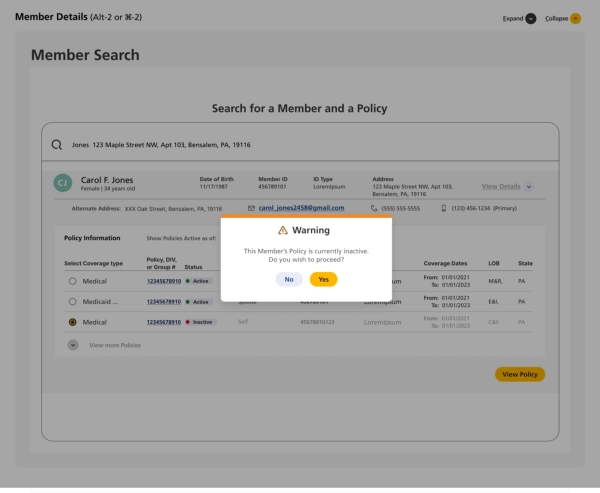Click No in the Warning dialog
This screenshot has height=493, width=600.
point(289,280)
